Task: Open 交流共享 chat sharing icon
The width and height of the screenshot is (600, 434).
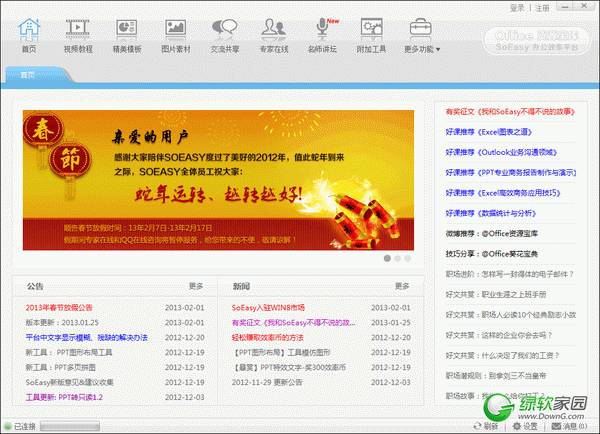Action: 225,35
